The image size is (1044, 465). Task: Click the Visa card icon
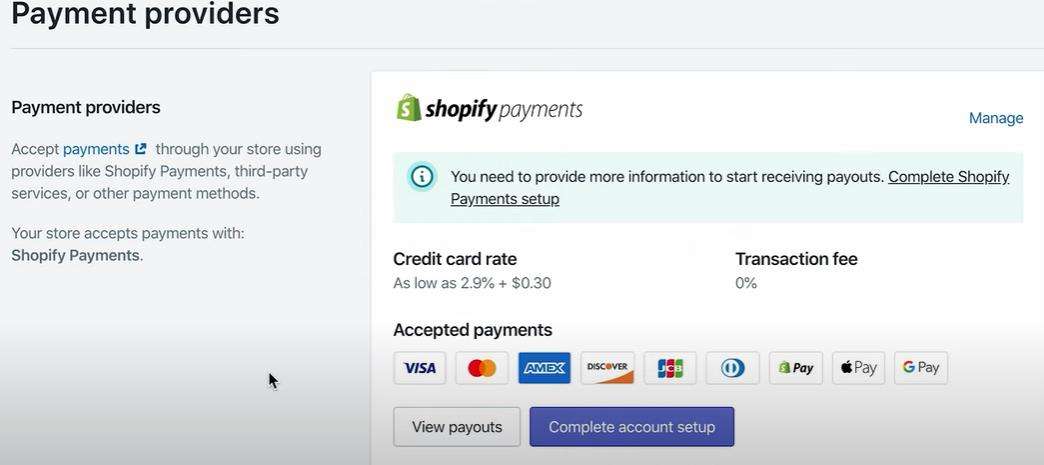tap(420, 368)
